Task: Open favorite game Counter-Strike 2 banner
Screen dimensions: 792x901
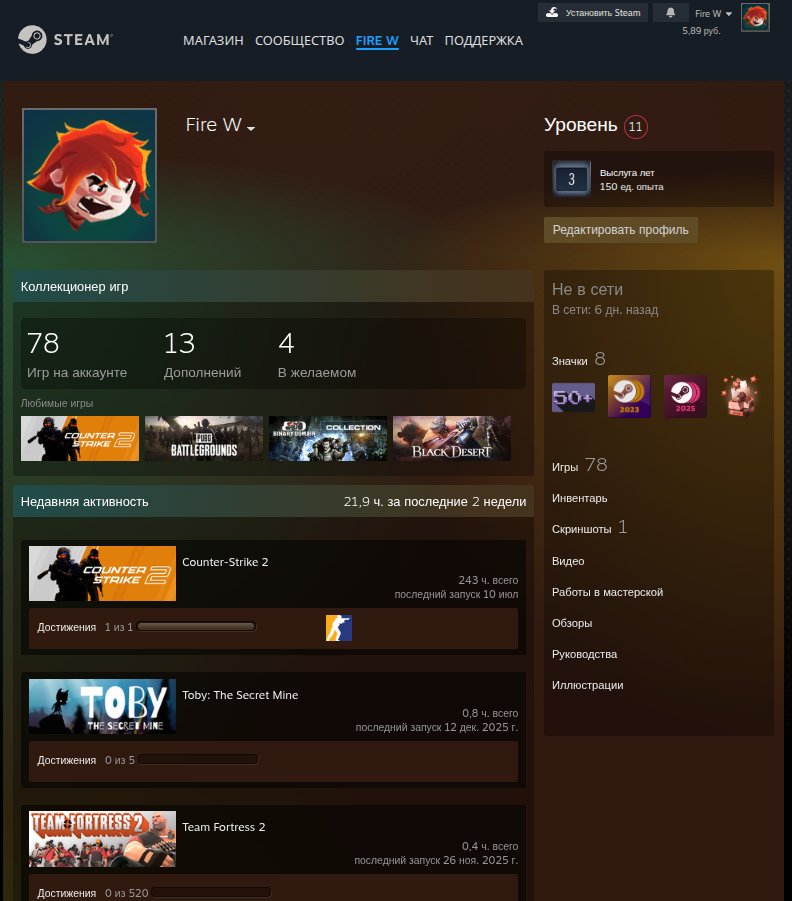Action: (x=80, y=438)
